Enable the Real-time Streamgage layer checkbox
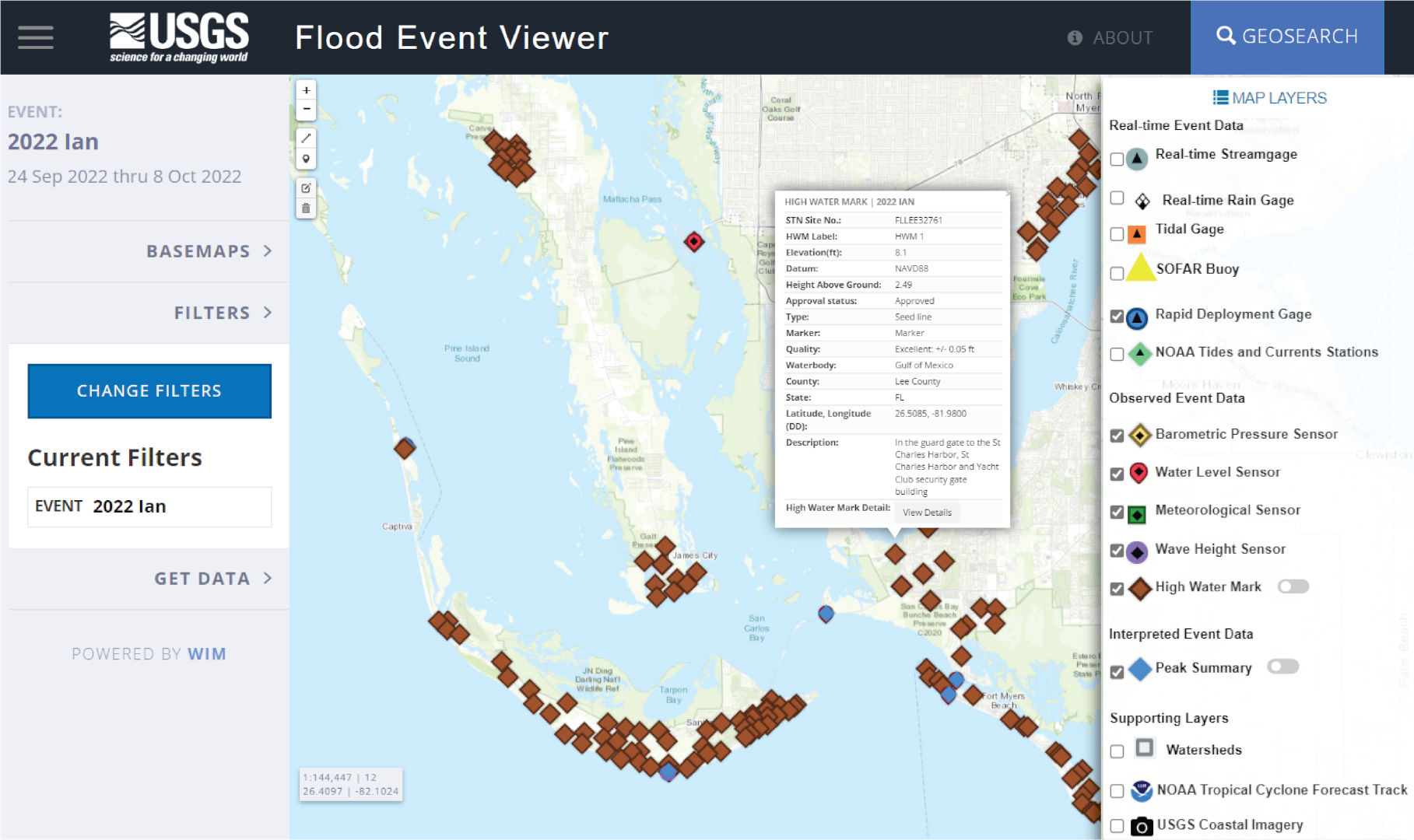Image resolution: width=1414 pixels, height=840 pixels. point(1117,159)
